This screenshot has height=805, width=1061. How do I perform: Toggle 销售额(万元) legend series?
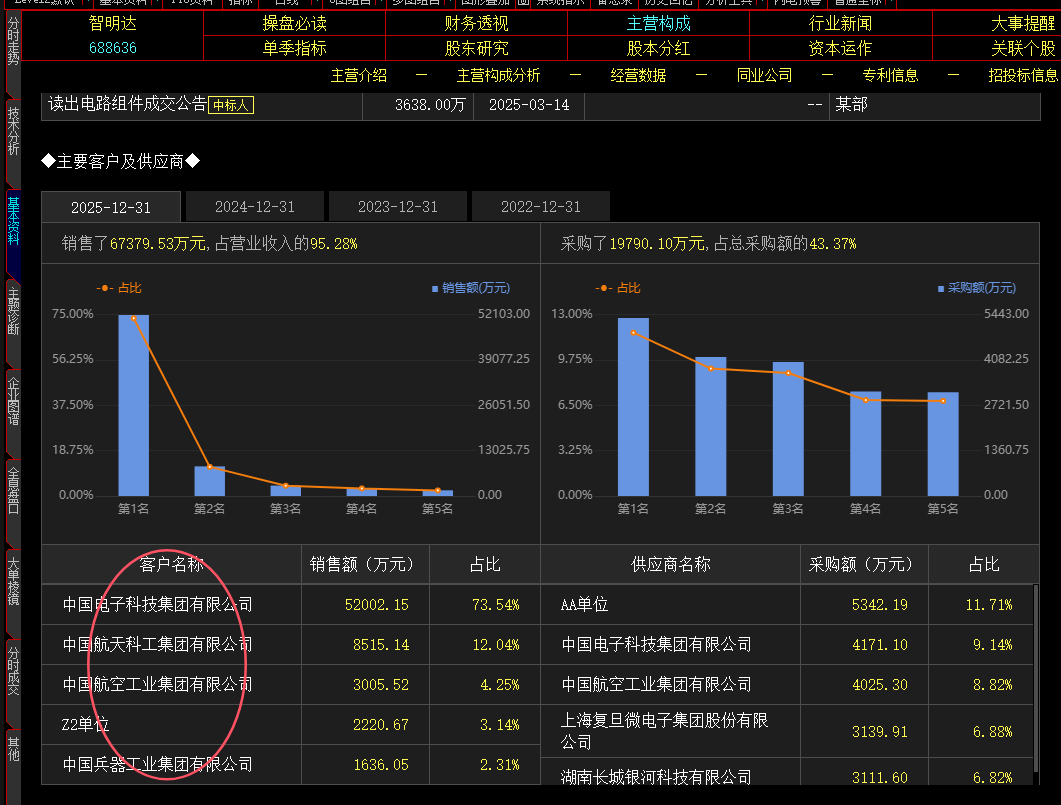coord(471,288)
